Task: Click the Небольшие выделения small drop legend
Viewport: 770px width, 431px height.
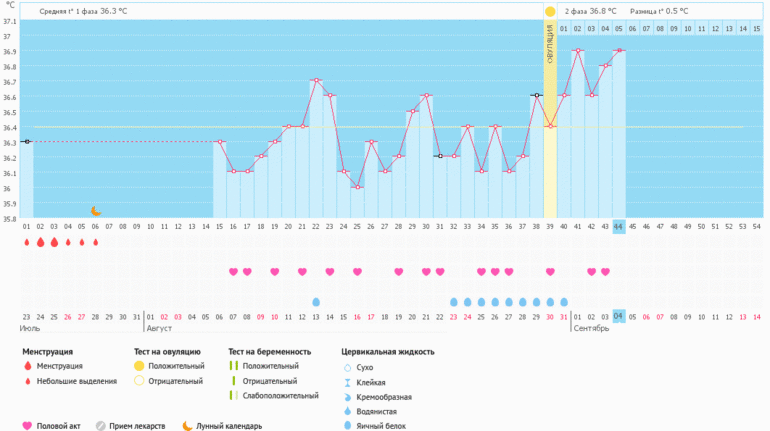Action: (x=27, y=381)
